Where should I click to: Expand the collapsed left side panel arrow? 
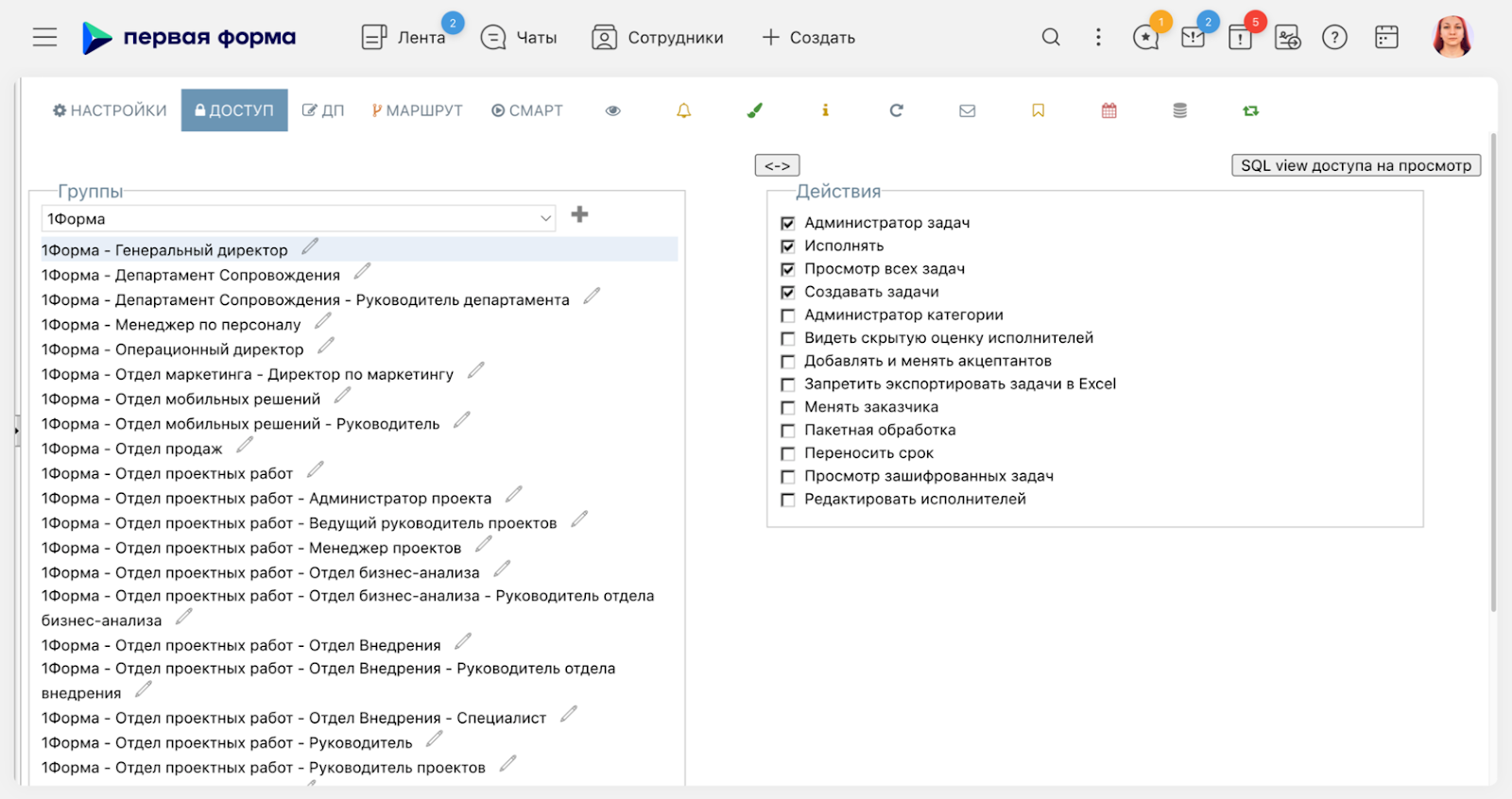(x=17, y=431)
